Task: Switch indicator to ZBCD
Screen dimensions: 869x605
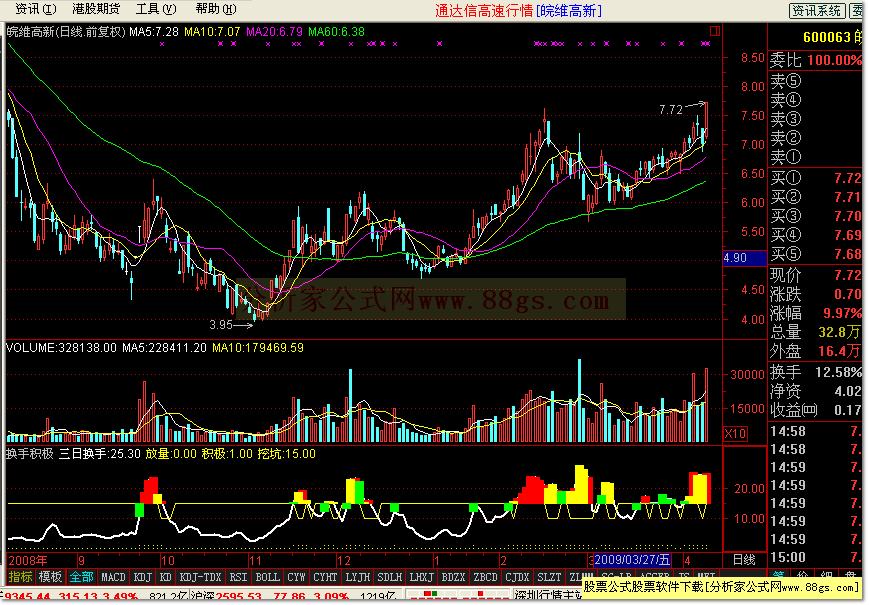Action: [485, 577]
